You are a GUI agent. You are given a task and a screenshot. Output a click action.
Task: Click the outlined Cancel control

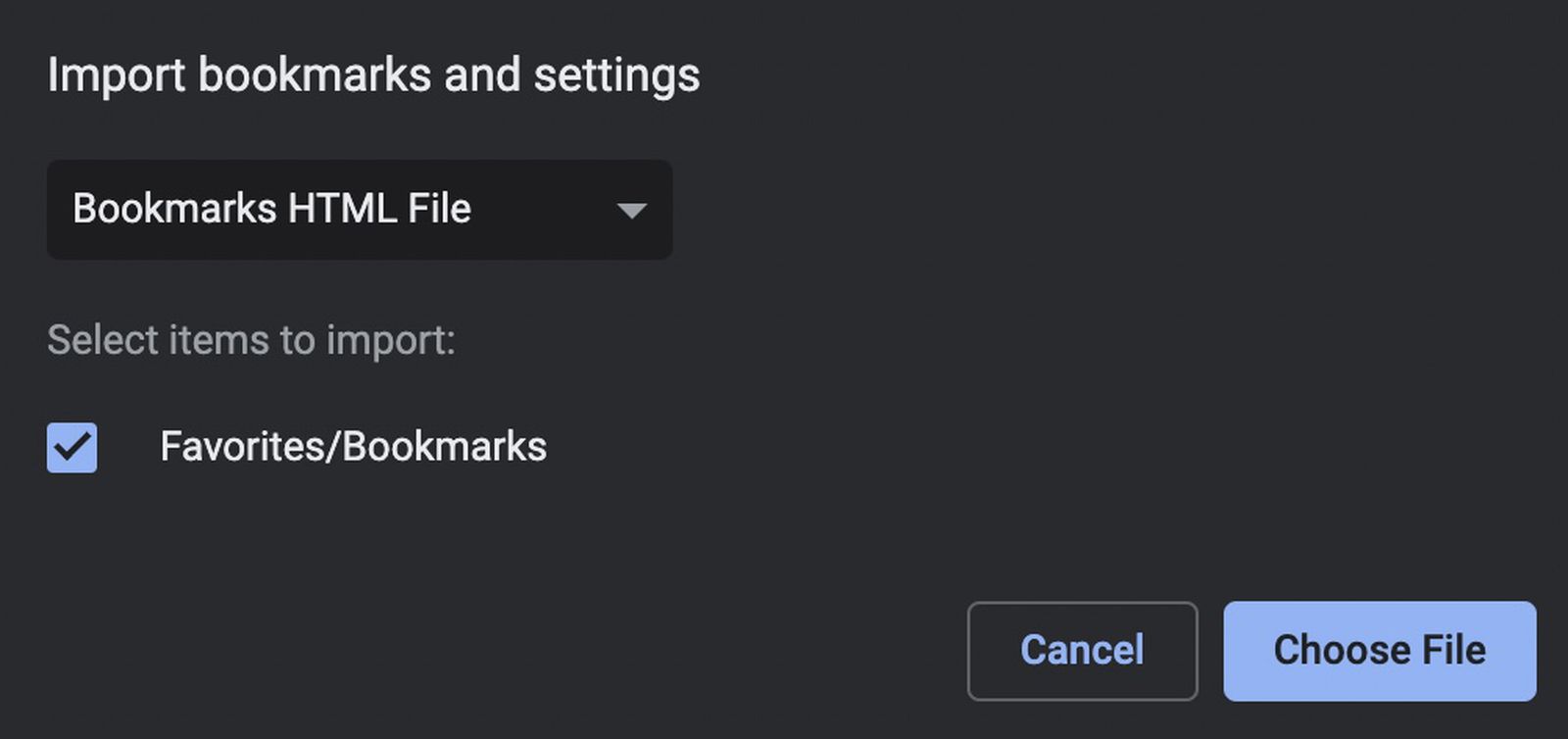pyautogui.click(x=1082, y=650)
